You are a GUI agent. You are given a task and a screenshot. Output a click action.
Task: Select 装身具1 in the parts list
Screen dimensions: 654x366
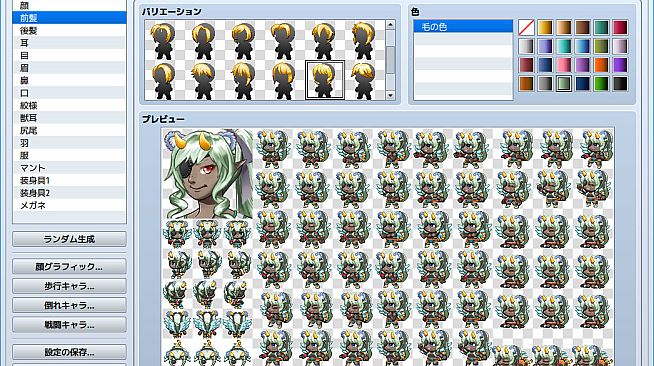pyautogui.click(x=69, y=180)
